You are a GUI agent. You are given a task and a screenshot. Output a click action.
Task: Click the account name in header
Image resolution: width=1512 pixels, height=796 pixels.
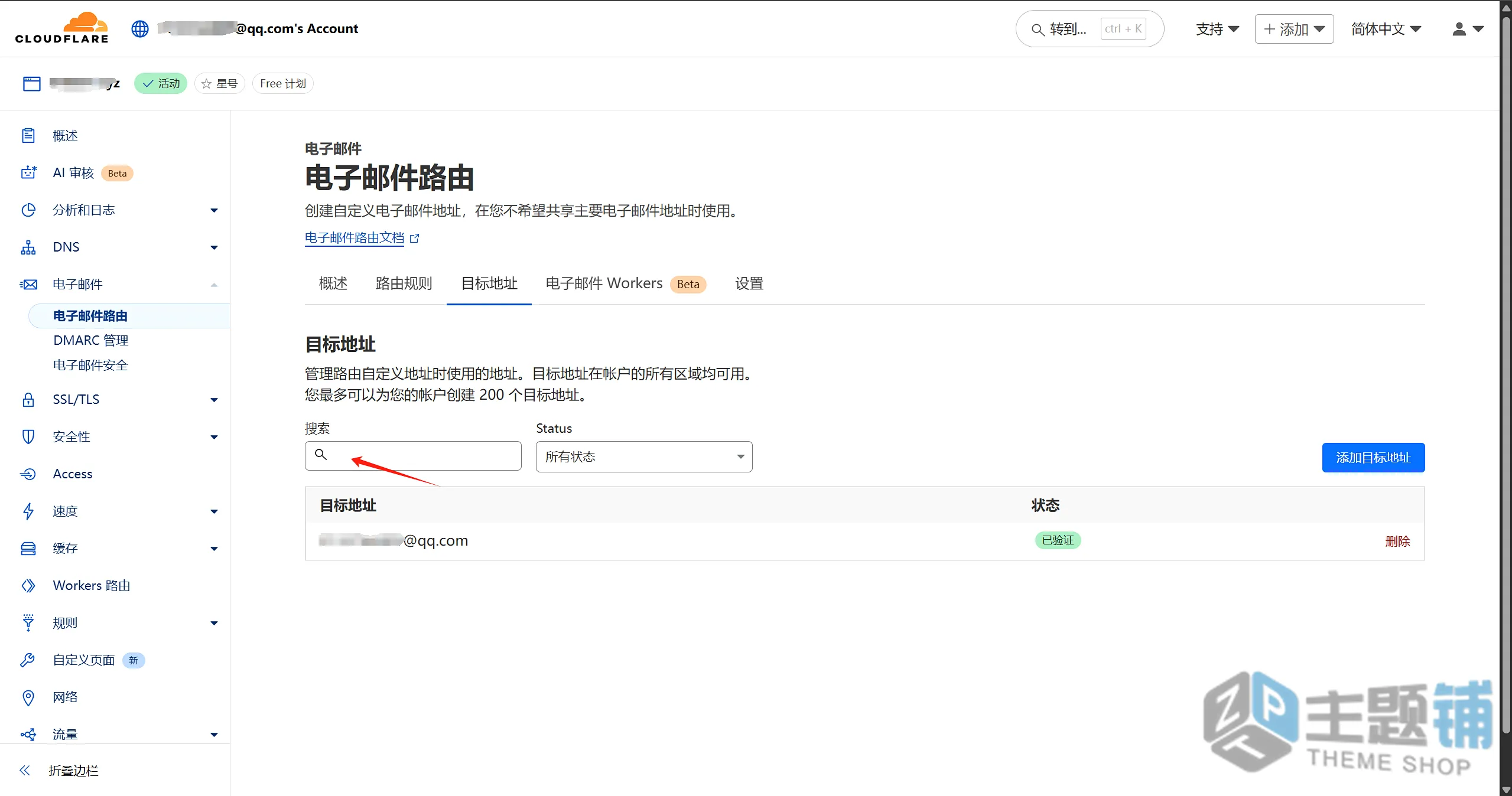pos(258,28)
